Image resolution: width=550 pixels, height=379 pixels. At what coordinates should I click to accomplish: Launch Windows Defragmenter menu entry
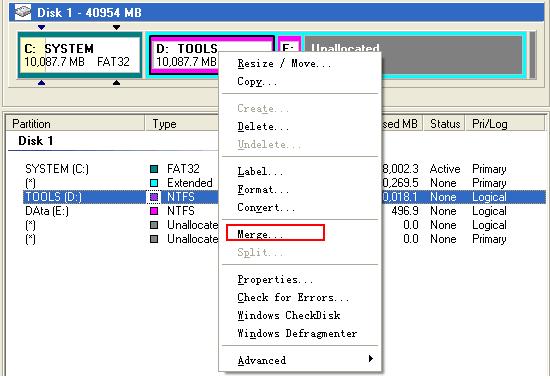(x=297, y=333)
